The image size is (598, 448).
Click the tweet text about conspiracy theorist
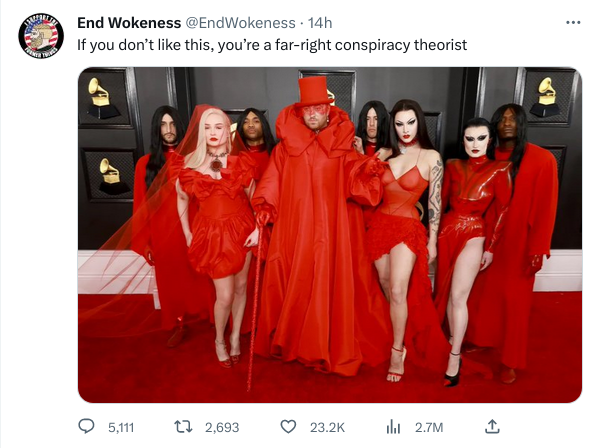272,45
